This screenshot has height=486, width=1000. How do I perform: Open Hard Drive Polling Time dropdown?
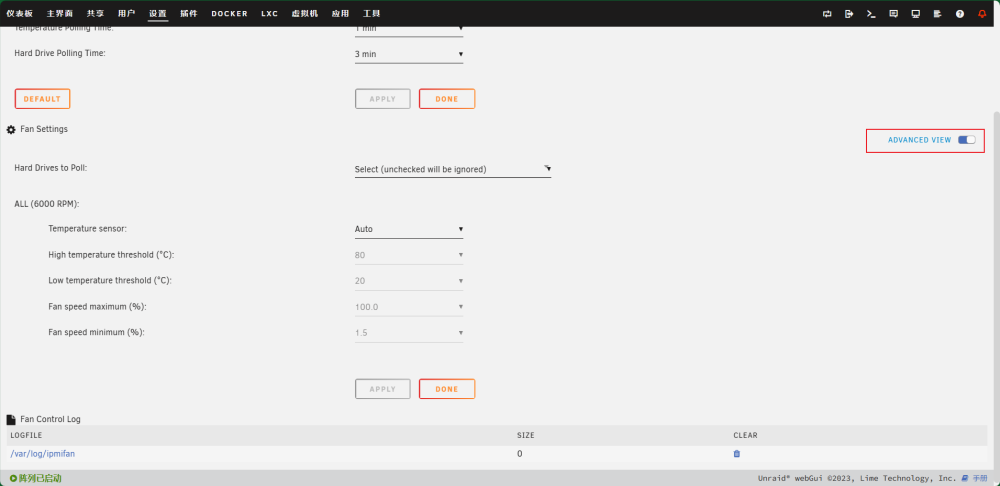409,54
